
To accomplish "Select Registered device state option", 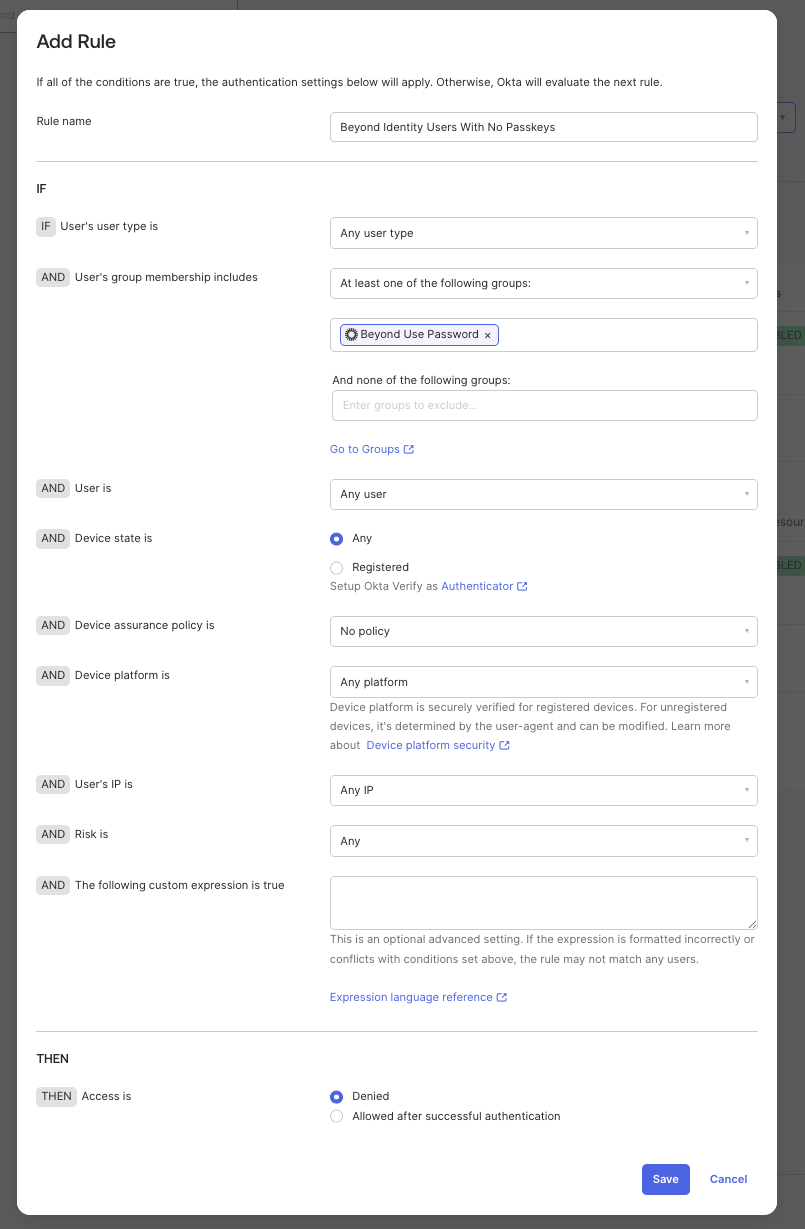I will click(337, 568).
